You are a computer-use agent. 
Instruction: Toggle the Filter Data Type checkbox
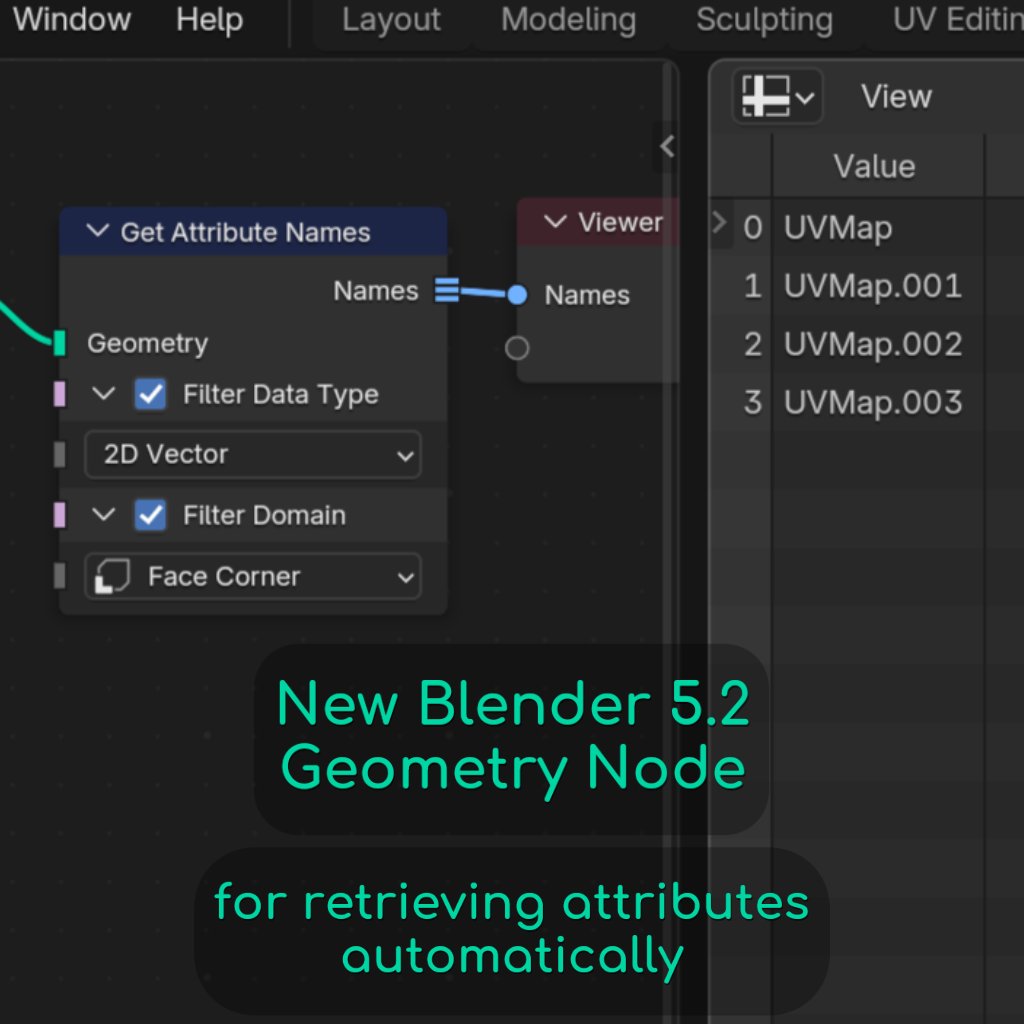[150, 394]
